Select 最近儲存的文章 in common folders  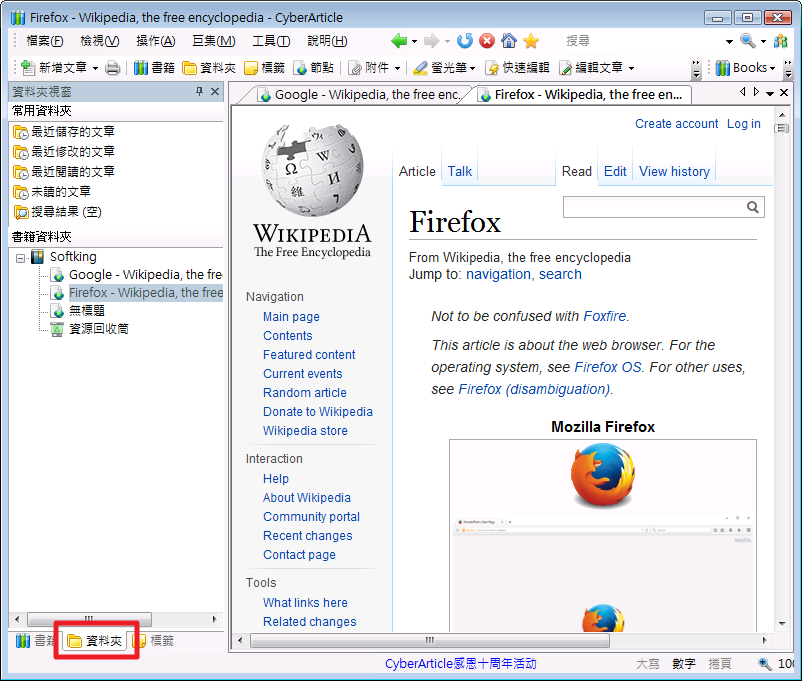[x=72, y=132]
